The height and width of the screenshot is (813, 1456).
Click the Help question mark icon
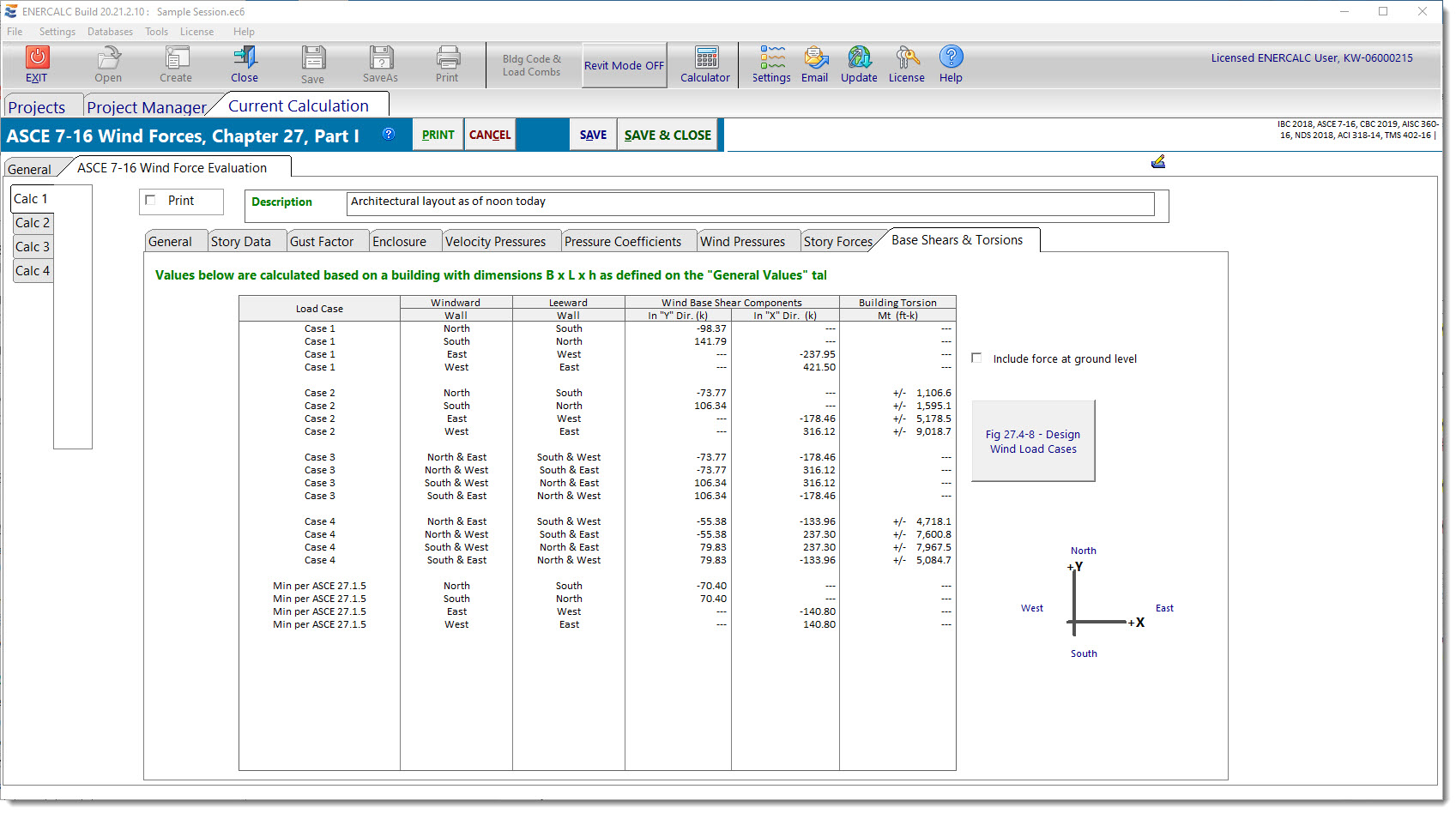coord(951,57)
